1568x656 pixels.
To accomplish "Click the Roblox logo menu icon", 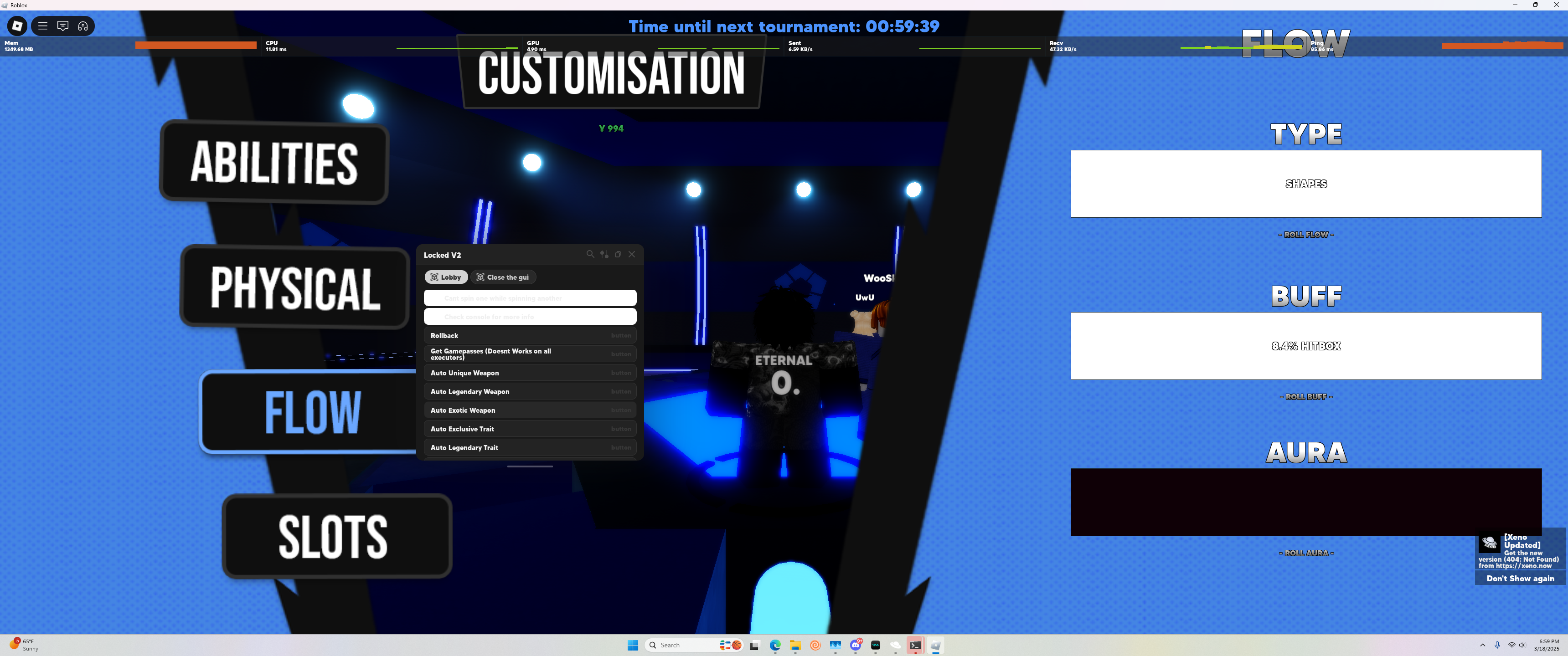I will pos(17,26).
